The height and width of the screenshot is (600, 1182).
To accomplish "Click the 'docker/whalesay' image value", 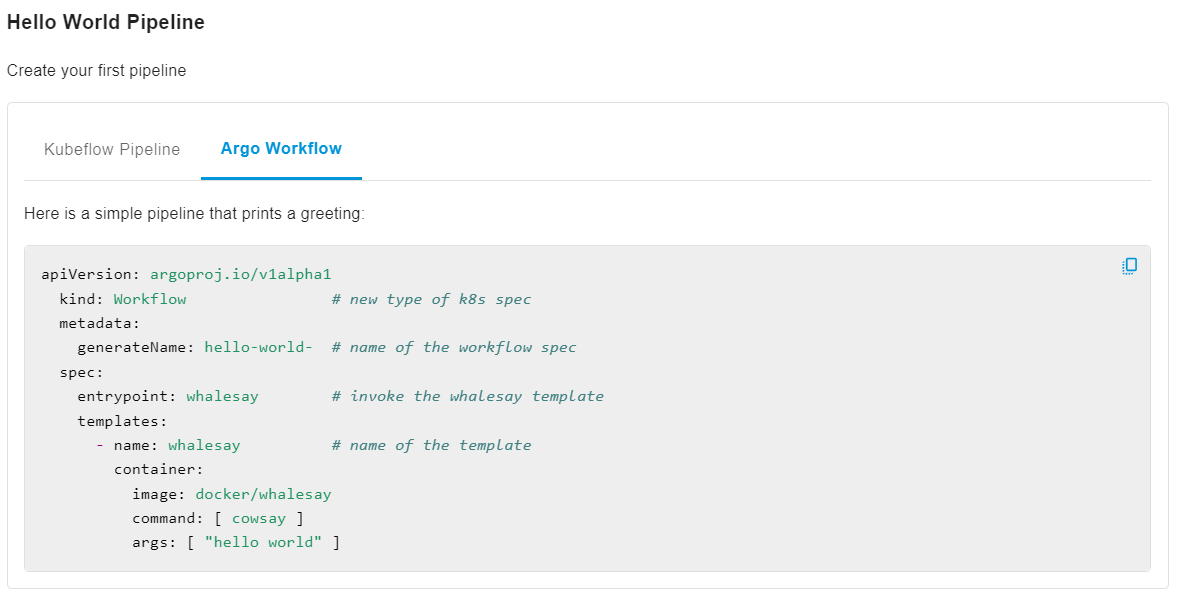I will click(263, 494).
